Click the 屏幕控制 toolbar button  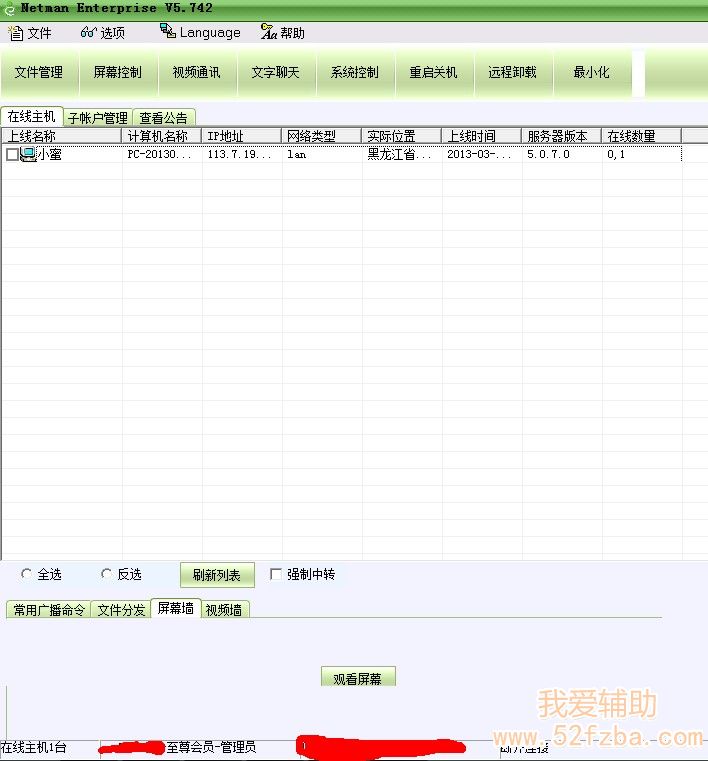click(x=118, y=73)
